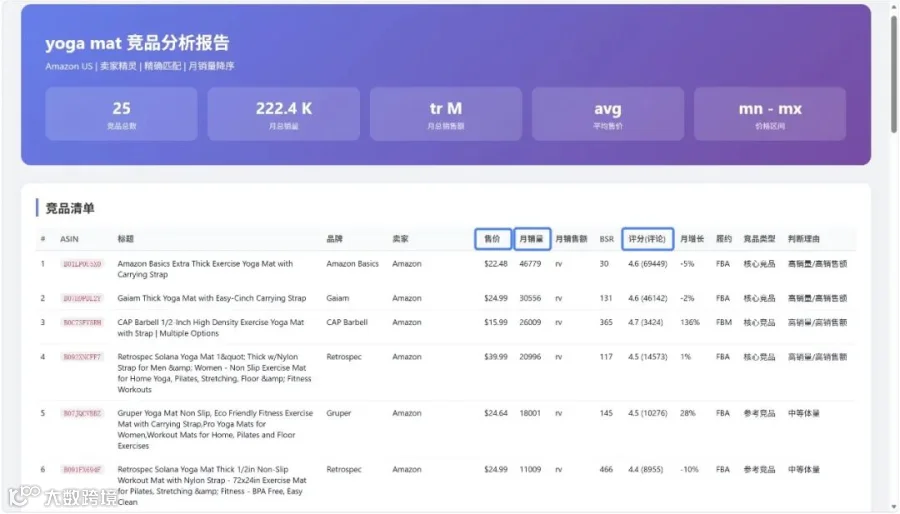Image resolution: width=900 pixels, height=514 pixels.
Task: Click the monthly sales value '18001'
Action: click(530, 413)
